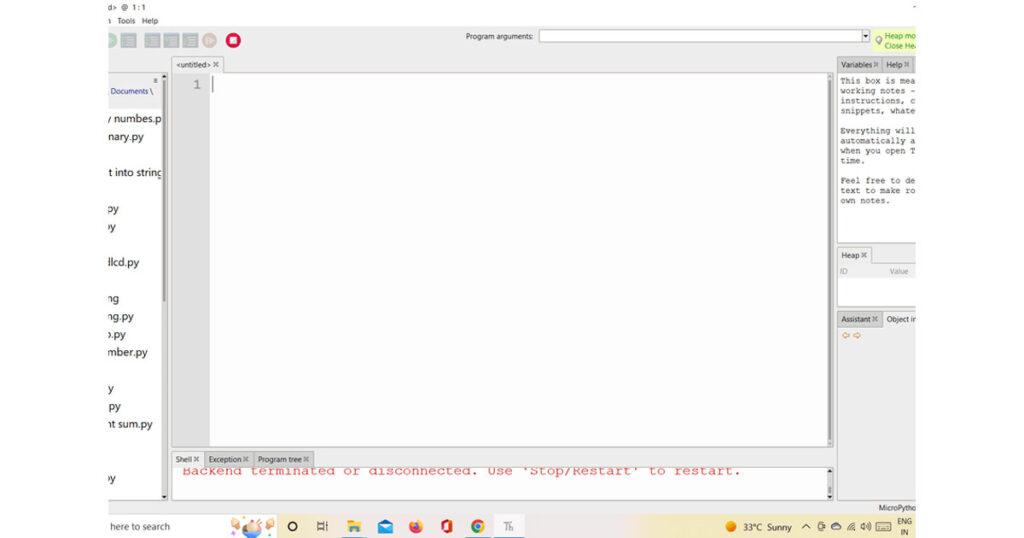The height and width of the screenshot is (538, 1024).
Task: Open Google Chrome from the taskbar
Action: click(478, 526)
